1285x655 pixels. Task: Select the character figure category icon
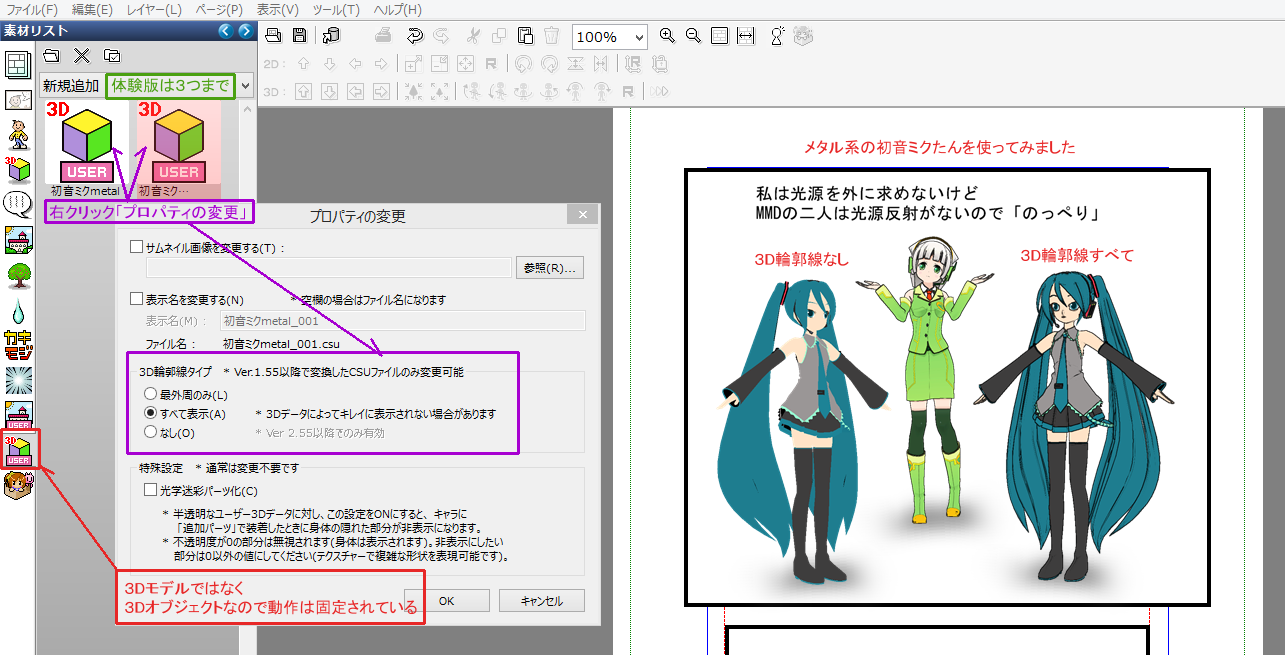point(18,135)
